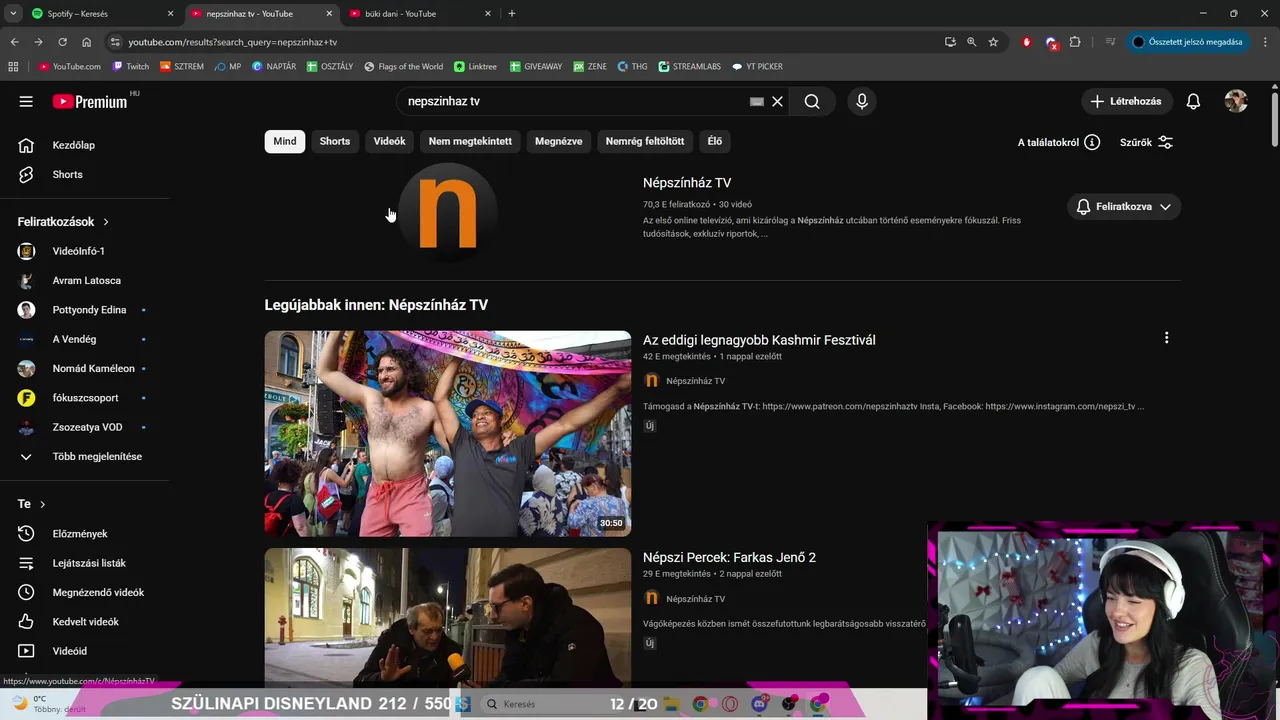
Task: Open the Farkas Jenő 2 video thumbnail
Action: coord(447,616)
